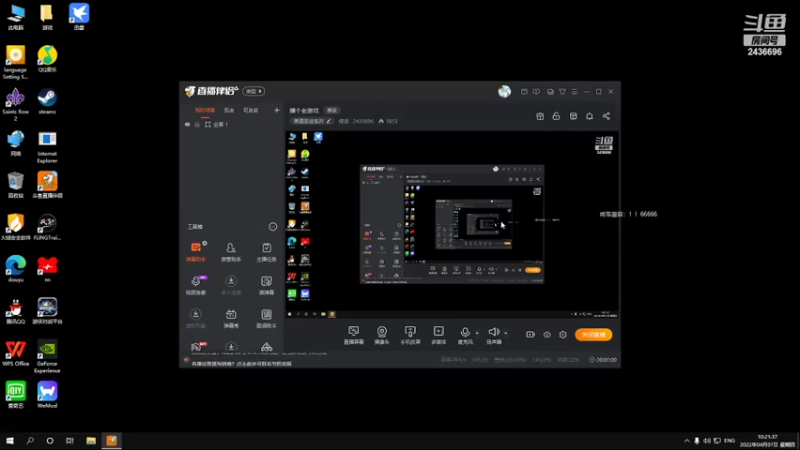Click the feedback message icon in title bar

(536, 92)
